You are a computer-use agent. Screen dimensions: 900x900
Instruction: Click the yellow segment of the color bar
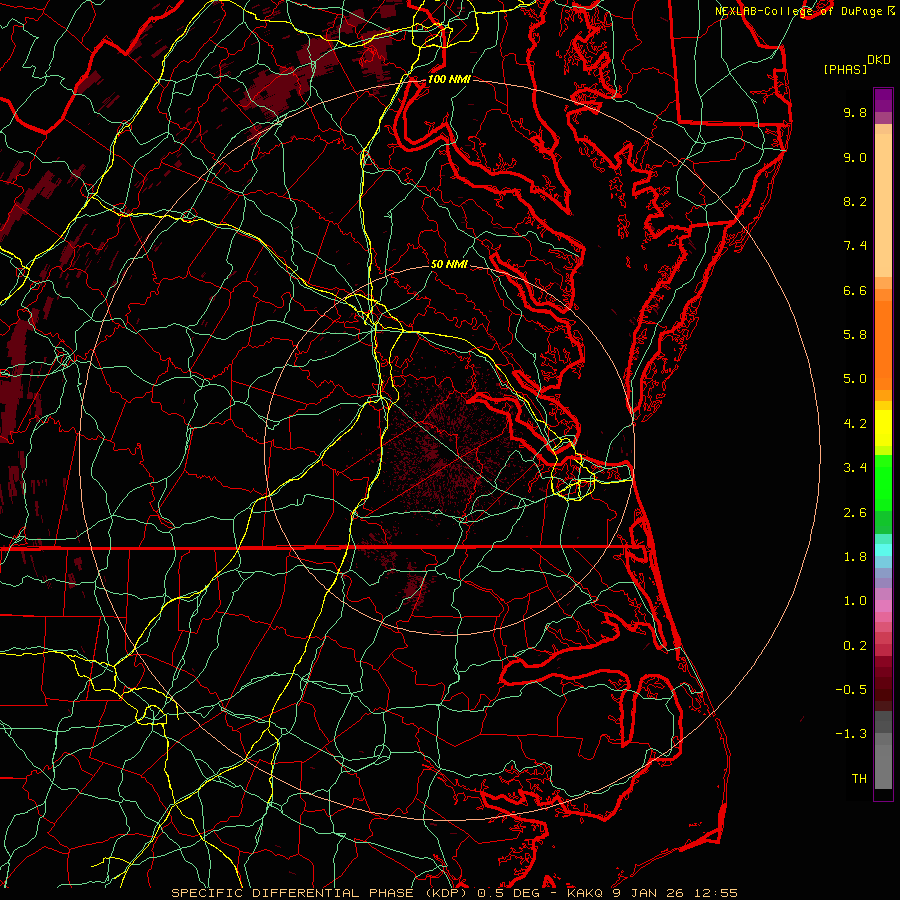(883, 428)
